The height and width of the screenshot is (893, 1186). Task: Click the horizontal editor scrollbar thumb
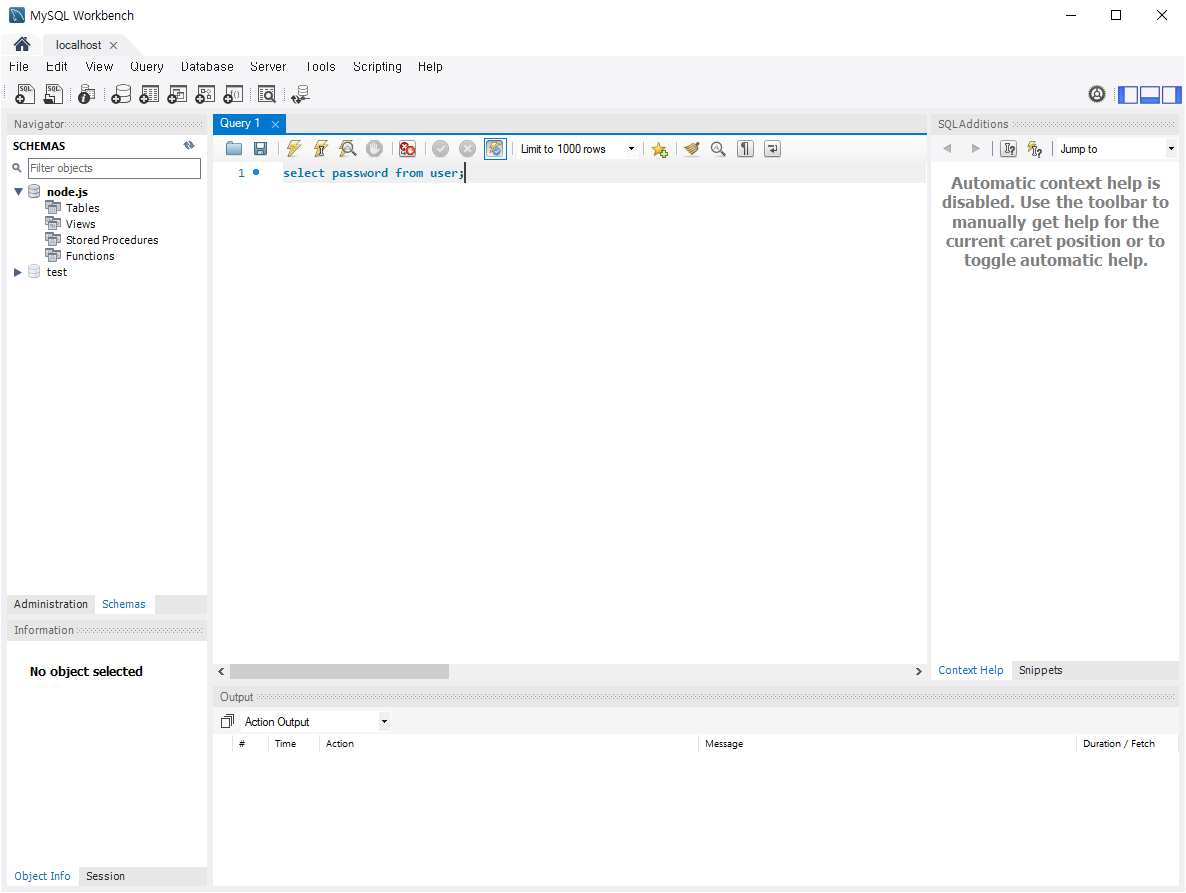pyautogui.click(x=339, y=671)
